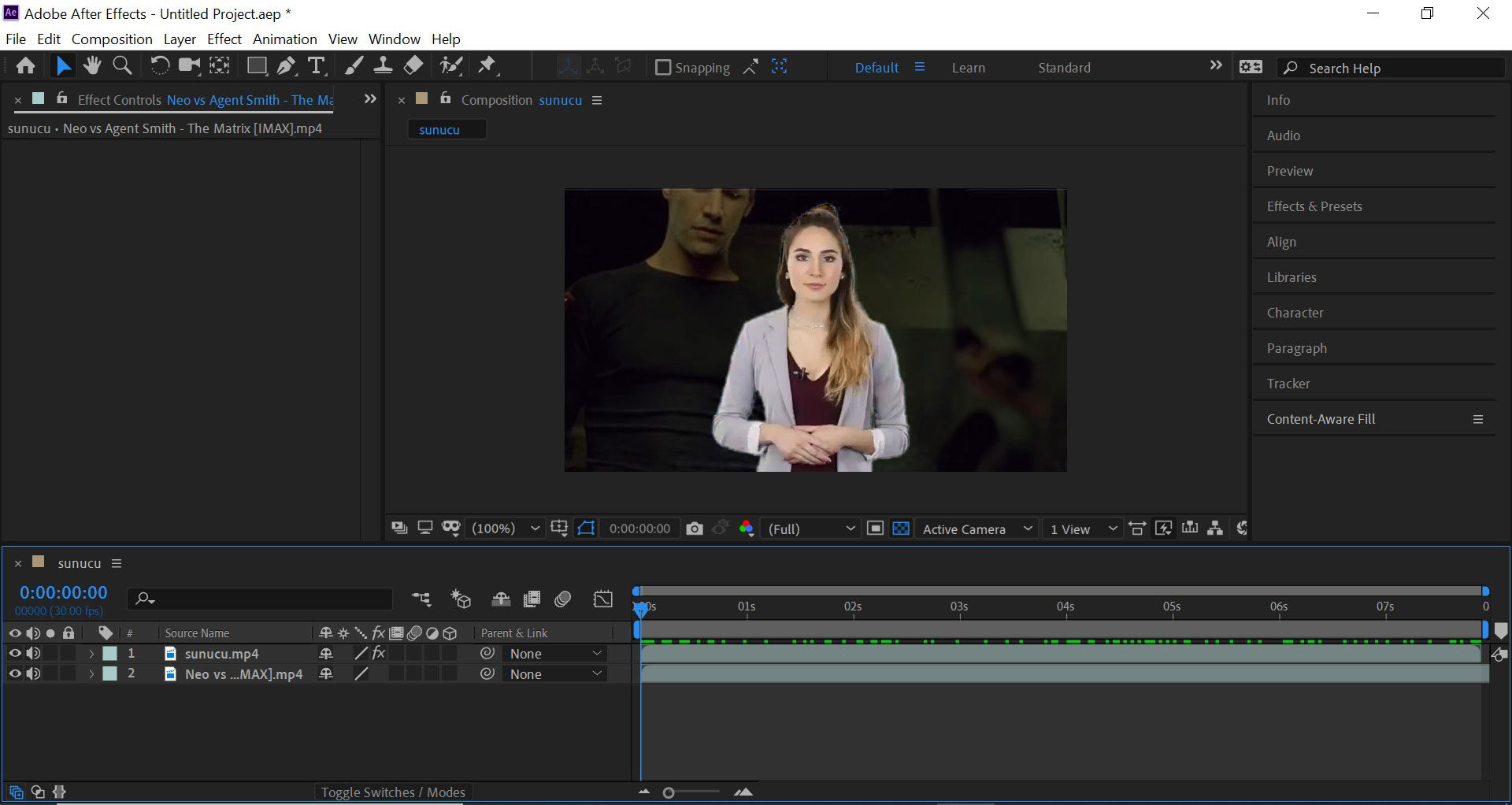This screenshot has width=1512, height=805.
Task: Enable Frame Blending for all layers icon
Action: coord(532,599)
